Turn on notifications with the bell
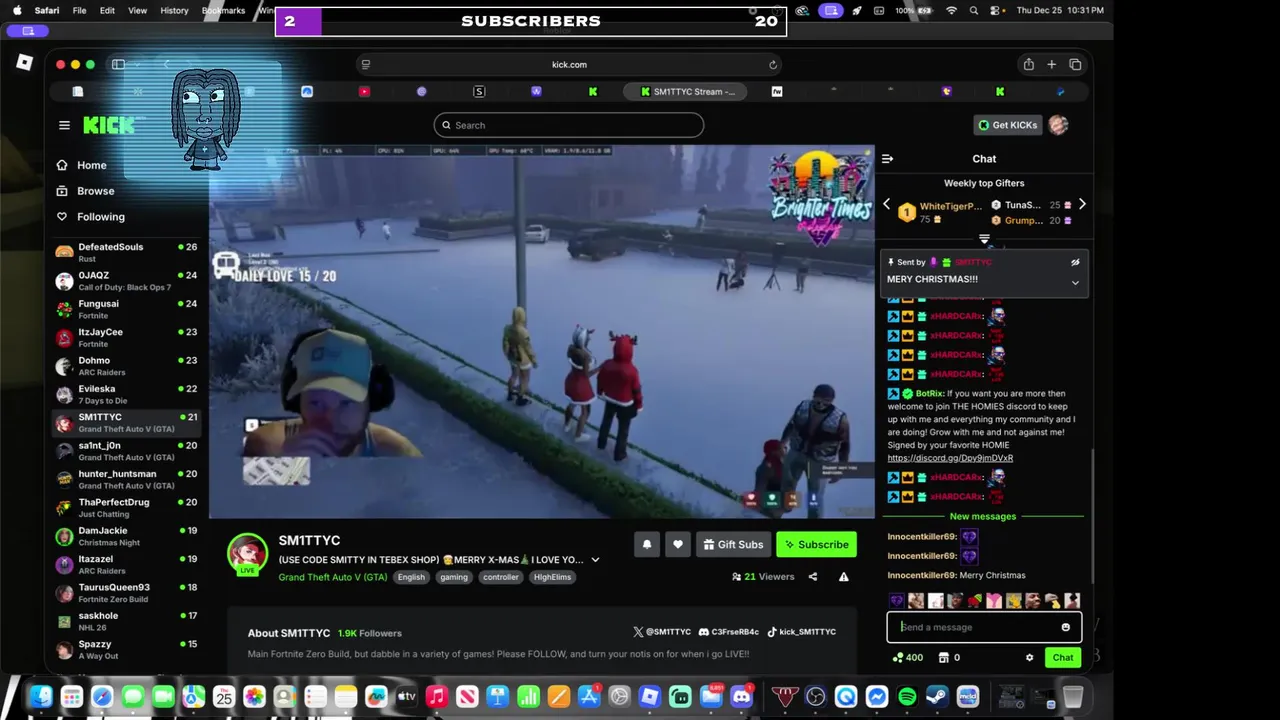This screenshot has height=720, width=1280. tap(647, 544)
